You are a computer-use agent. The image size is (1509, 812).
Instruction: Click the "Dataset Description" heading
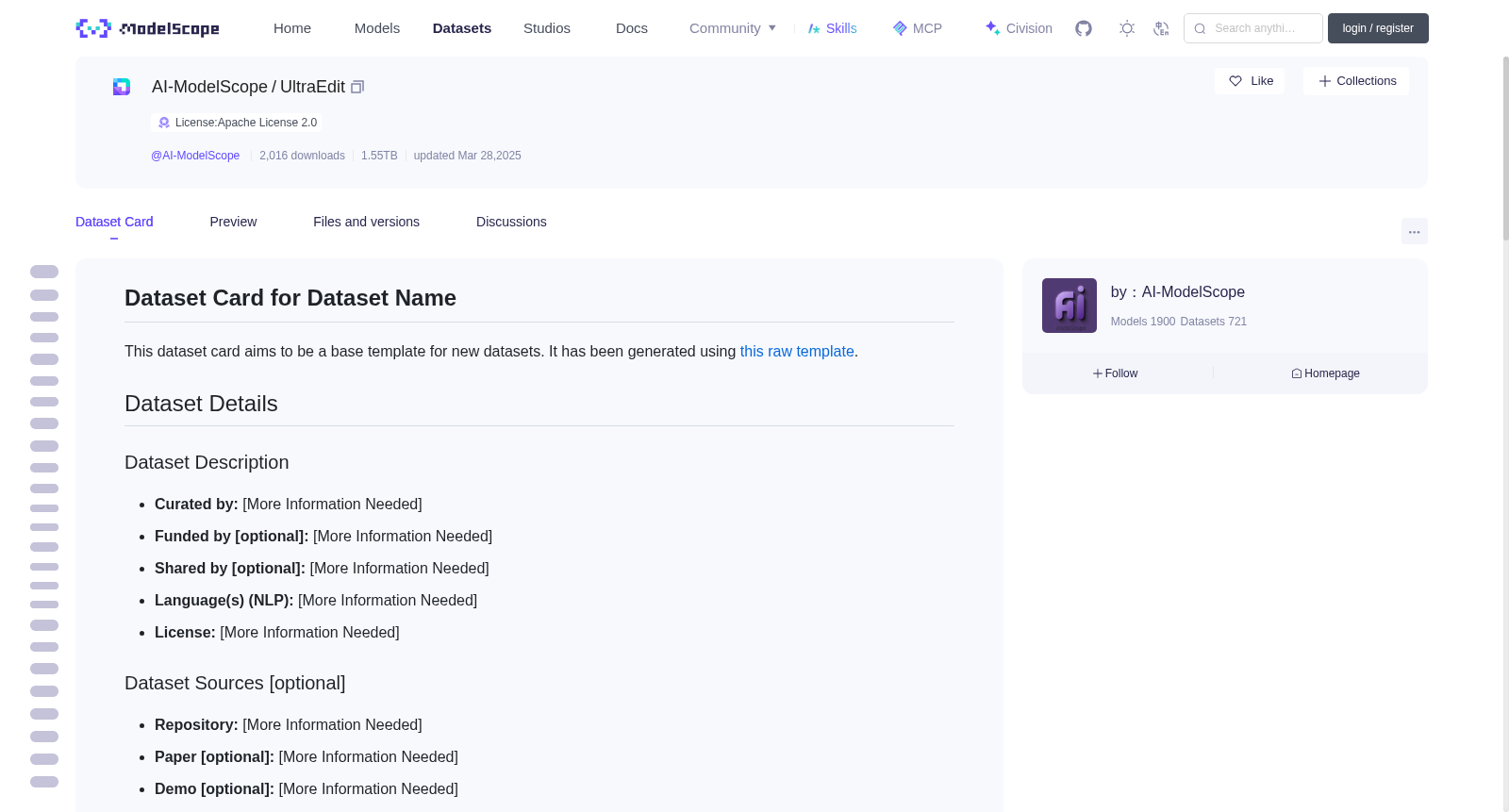pyautogui.click(x=207, y=462)
